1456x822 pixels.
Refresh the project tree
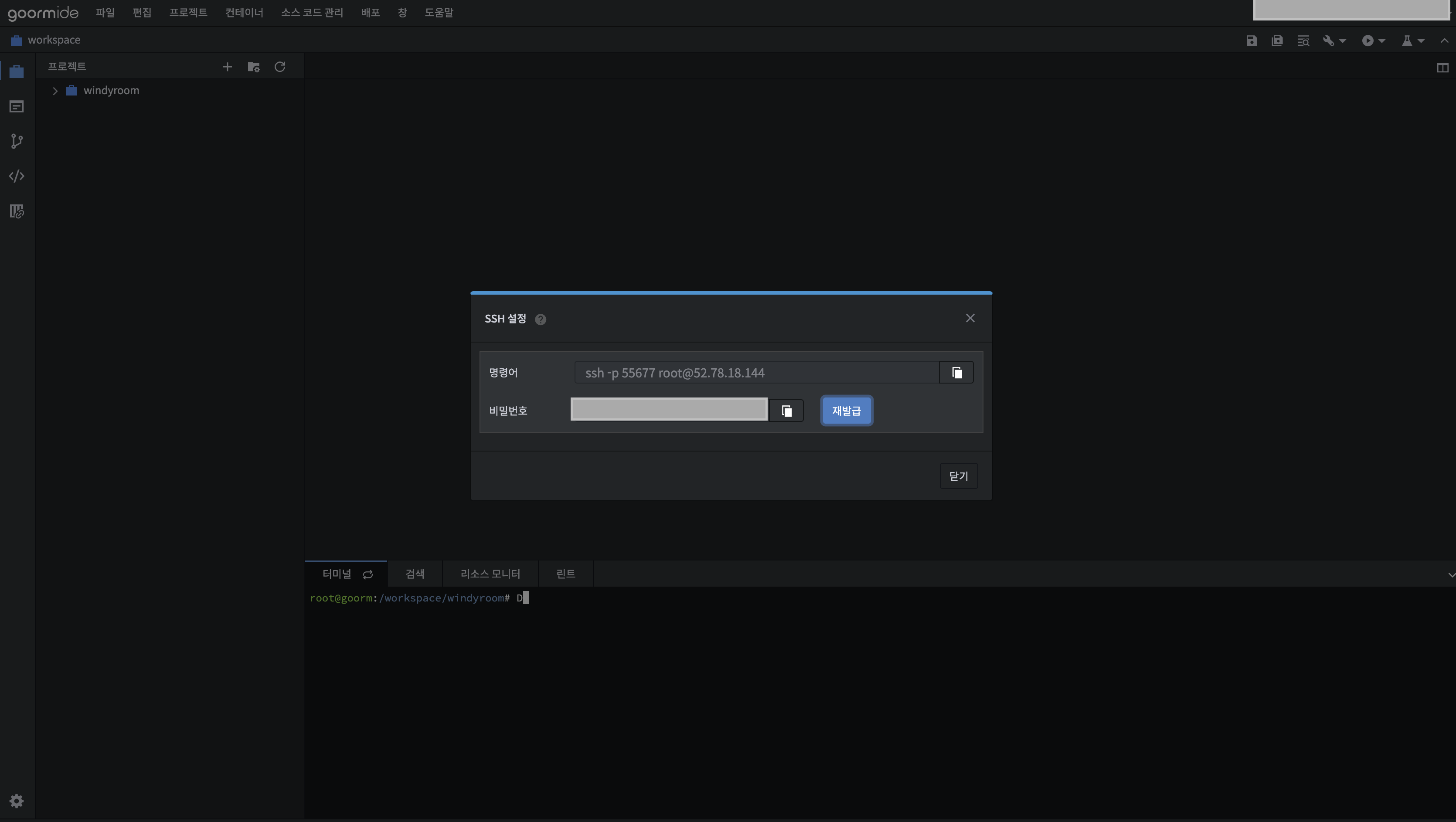coord(280,67)
